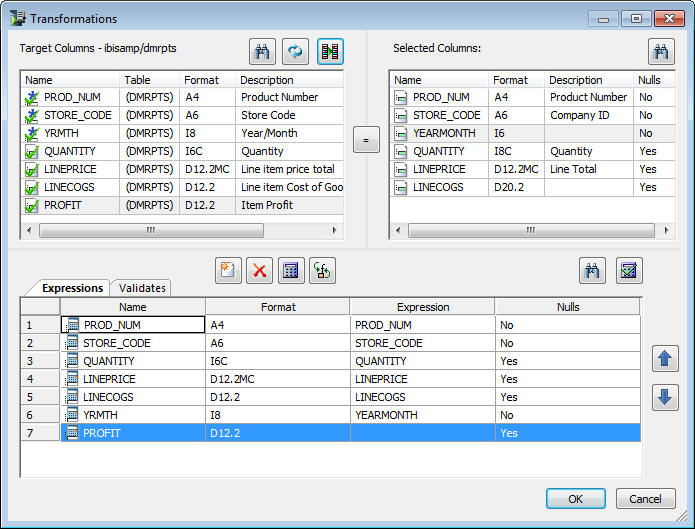Click the Nulls Yes cell of the LINECOGS expression
This screenshot has width=695, height=529.
point(567,397)
